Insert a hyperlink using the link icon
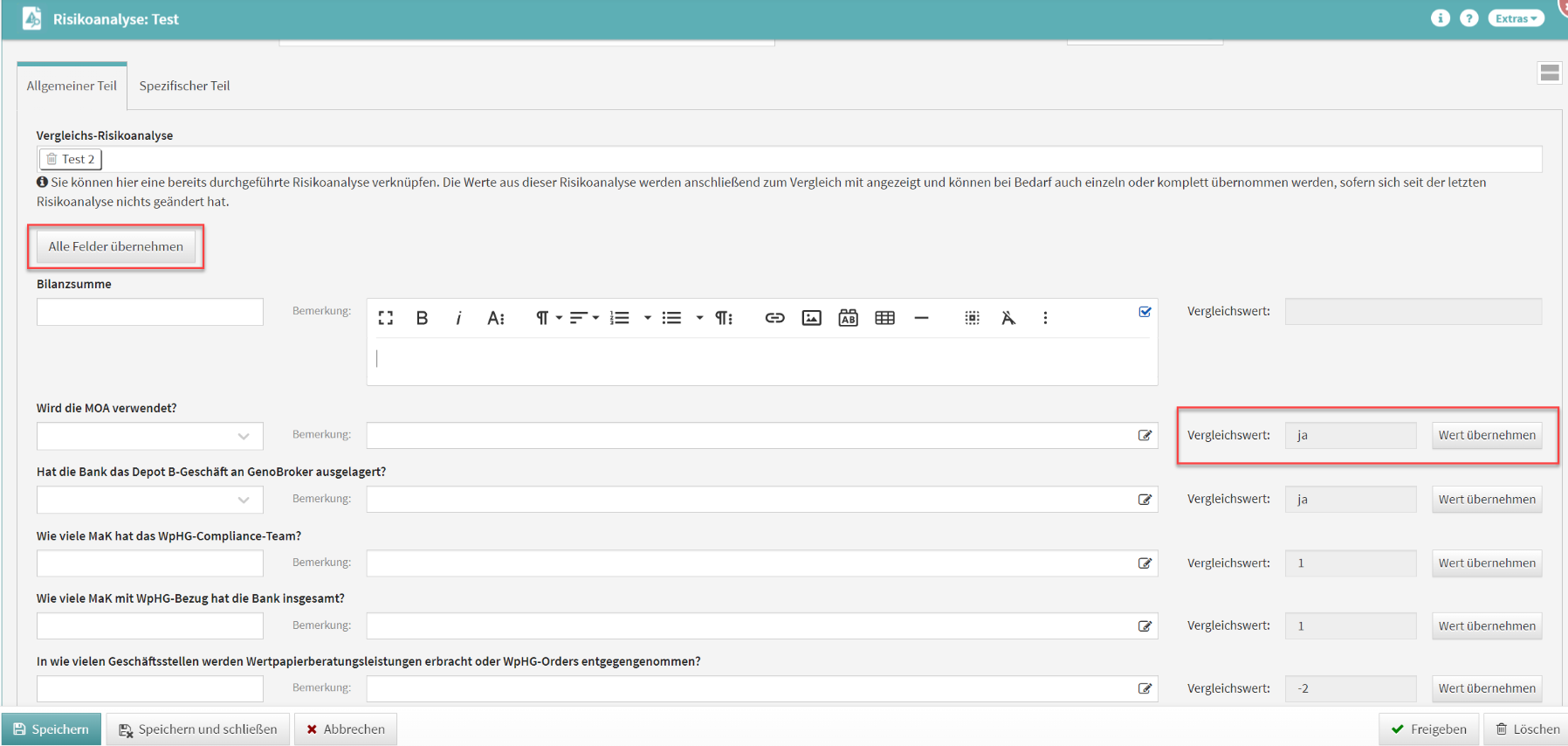The image size is (1568, 746). (x=774, y=318)
